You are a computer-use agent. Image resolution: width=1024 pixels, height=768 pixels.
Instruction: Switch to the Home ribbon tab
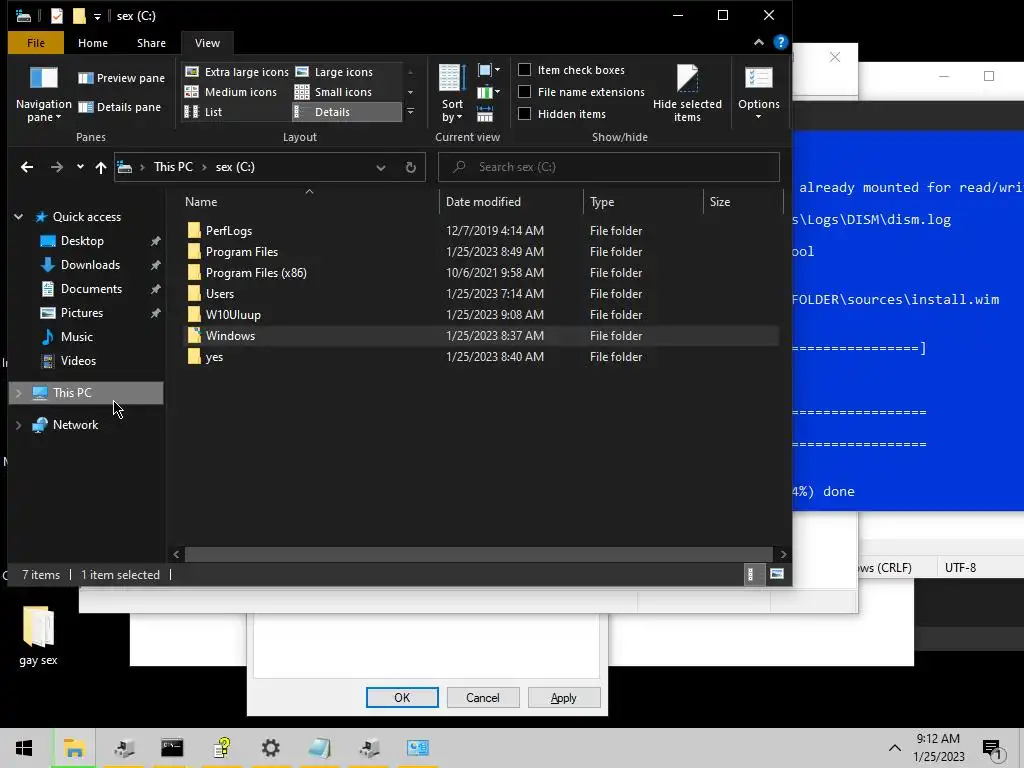93,43
